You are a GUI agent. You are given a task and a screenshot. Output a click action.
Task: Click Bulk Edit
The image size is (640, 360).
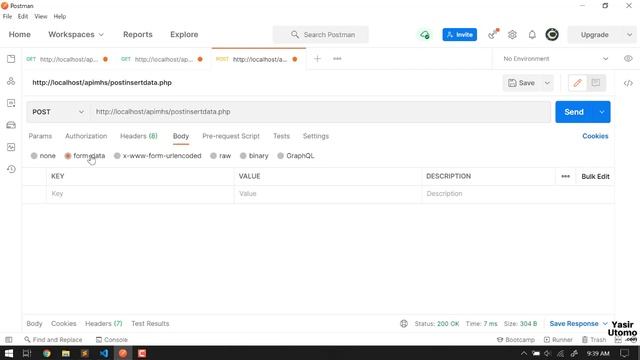[595, 176]
